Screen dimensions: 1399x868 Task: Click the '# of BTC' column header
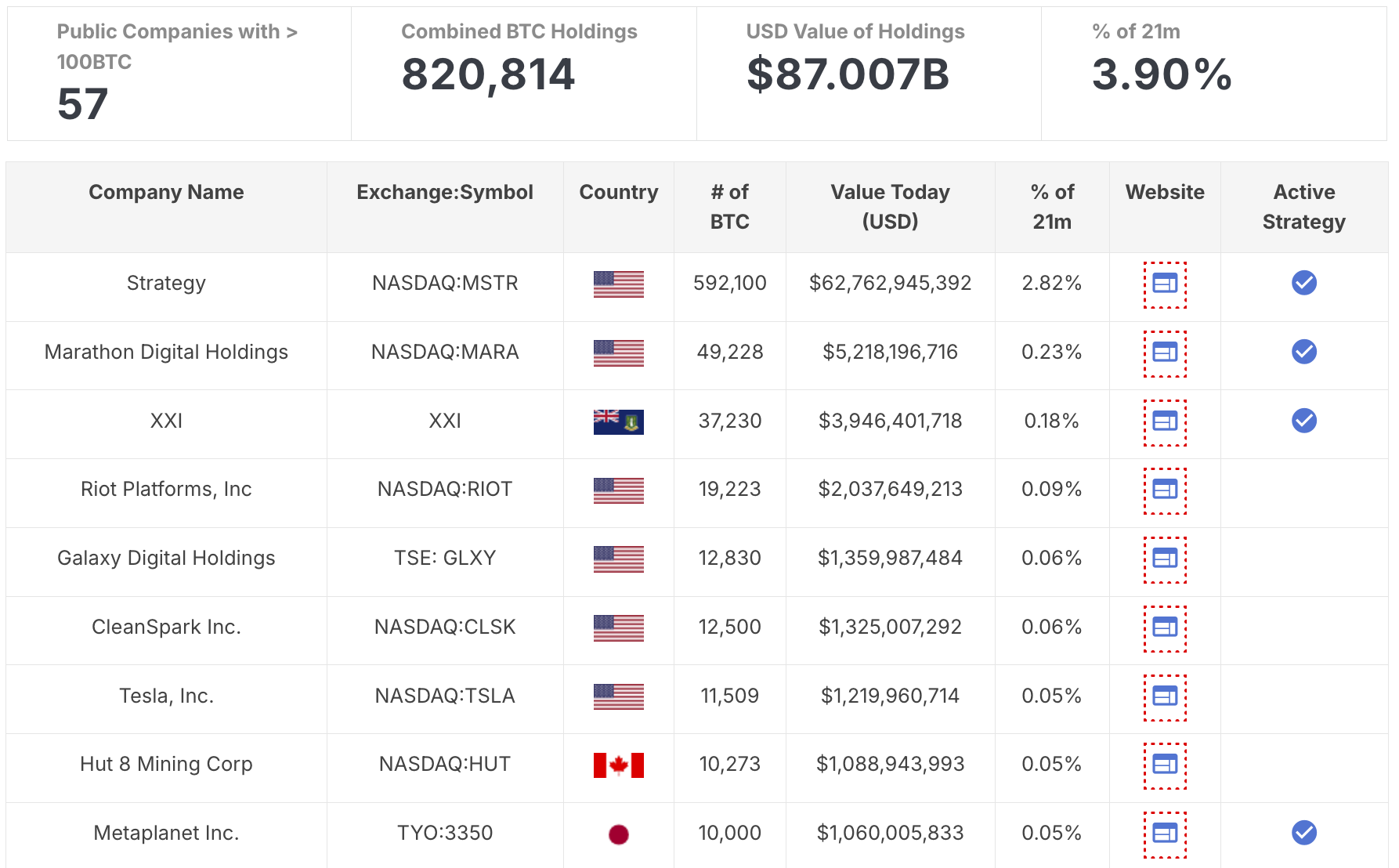(729, 207)
